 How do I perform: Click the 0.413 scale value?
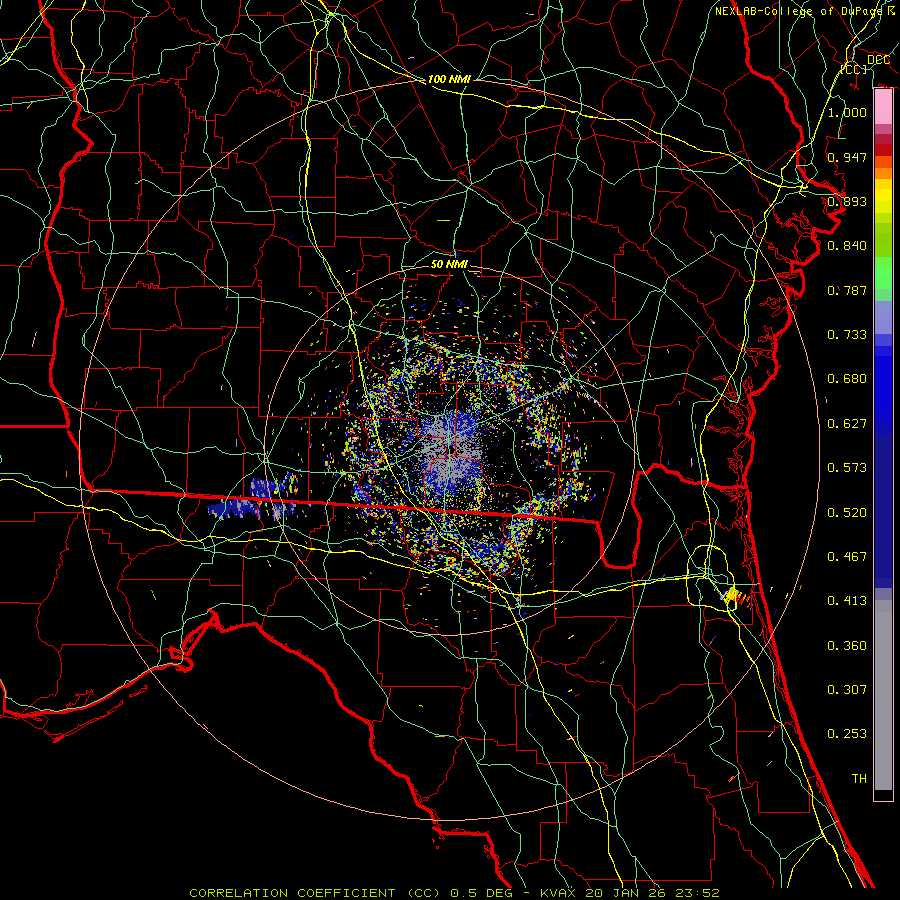click(847, 601)
